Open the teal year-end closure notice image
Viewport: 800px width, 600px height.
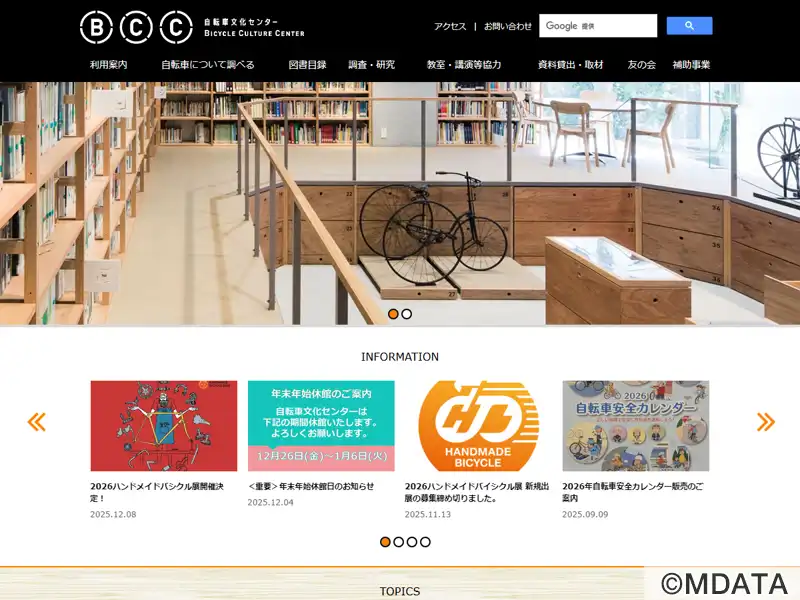pos(321,426)
